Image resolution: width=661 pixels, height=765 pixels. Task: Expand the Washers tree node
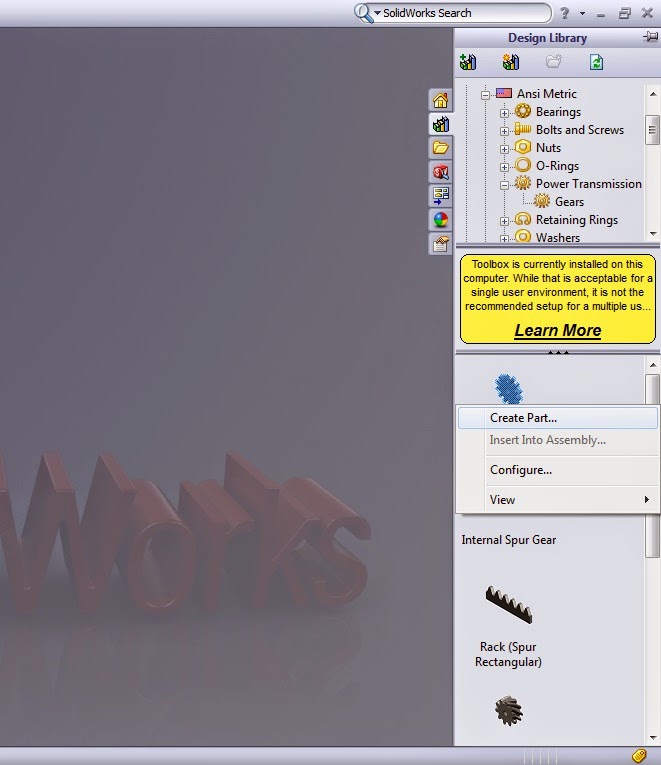click(504, 239)
